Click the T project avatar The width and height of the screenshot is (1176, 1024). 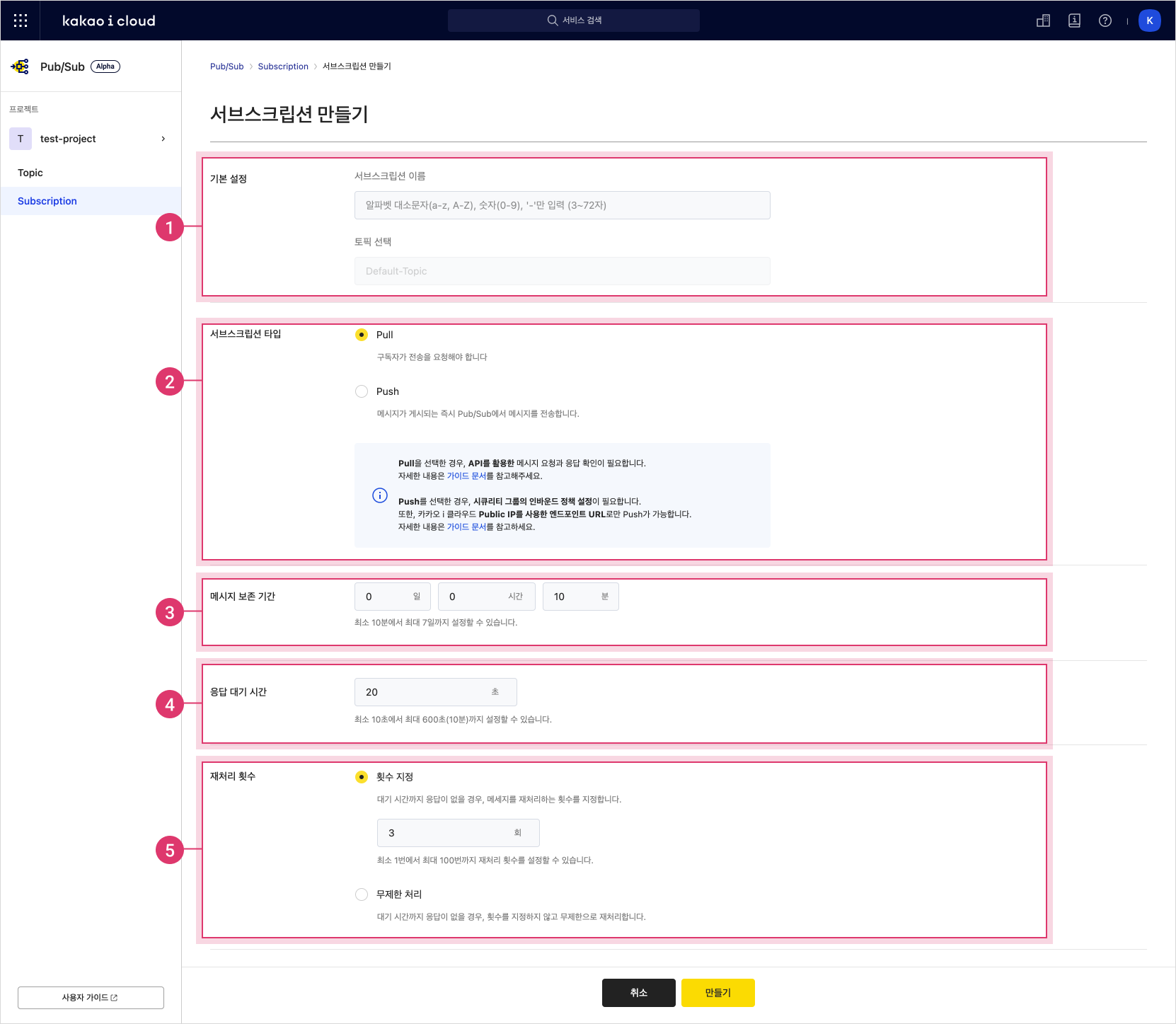coord(21,139)
